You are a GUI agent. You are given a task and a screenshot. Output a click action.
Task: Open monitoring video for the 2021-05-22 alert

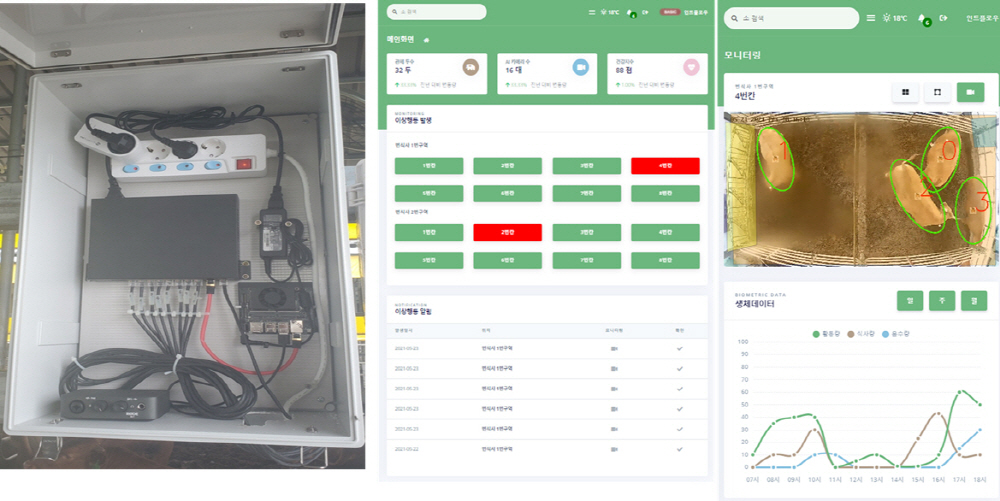tap(615, 449)
